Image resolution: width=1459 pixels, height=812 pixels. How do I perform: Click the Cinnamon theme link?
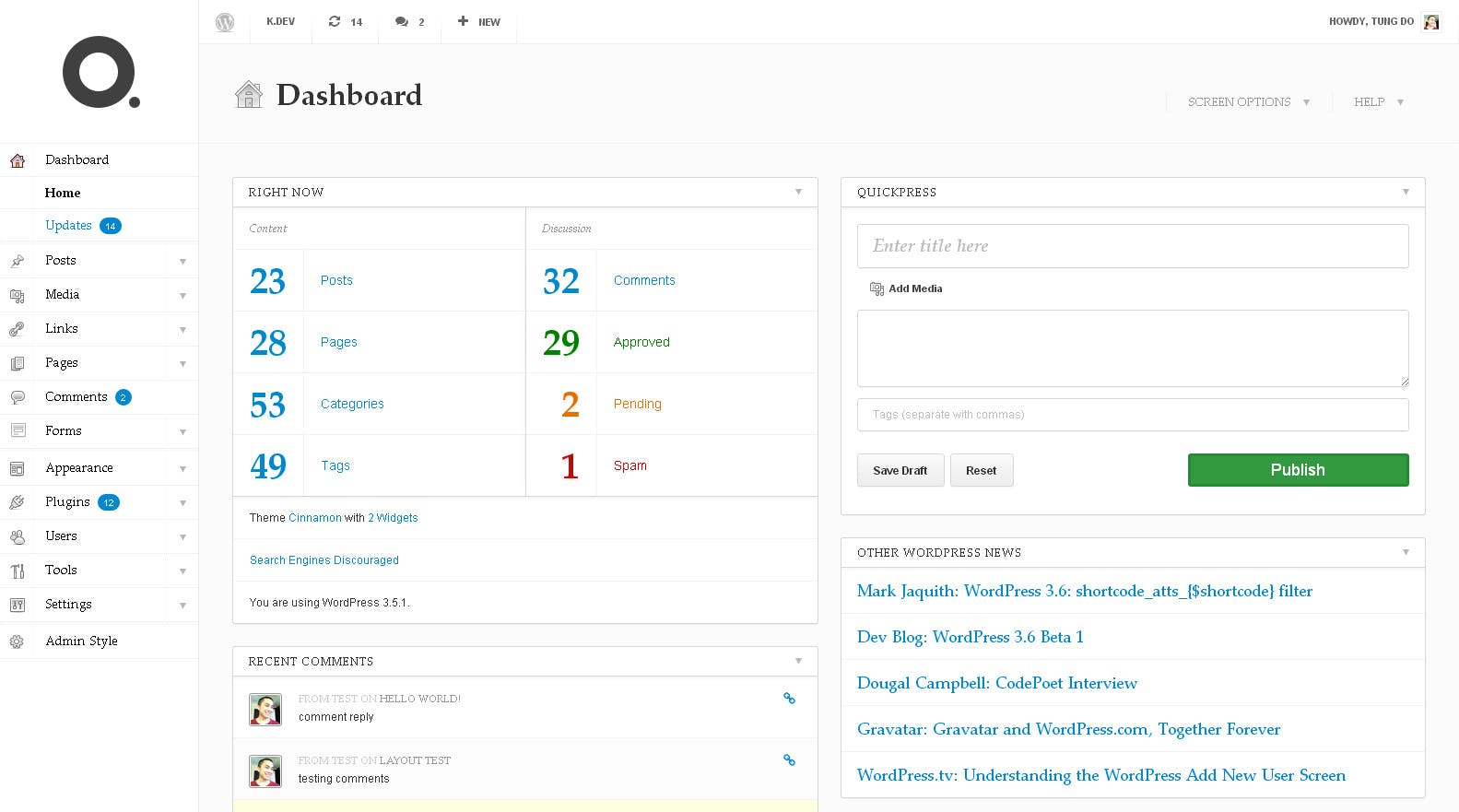(x=315, y=518)
